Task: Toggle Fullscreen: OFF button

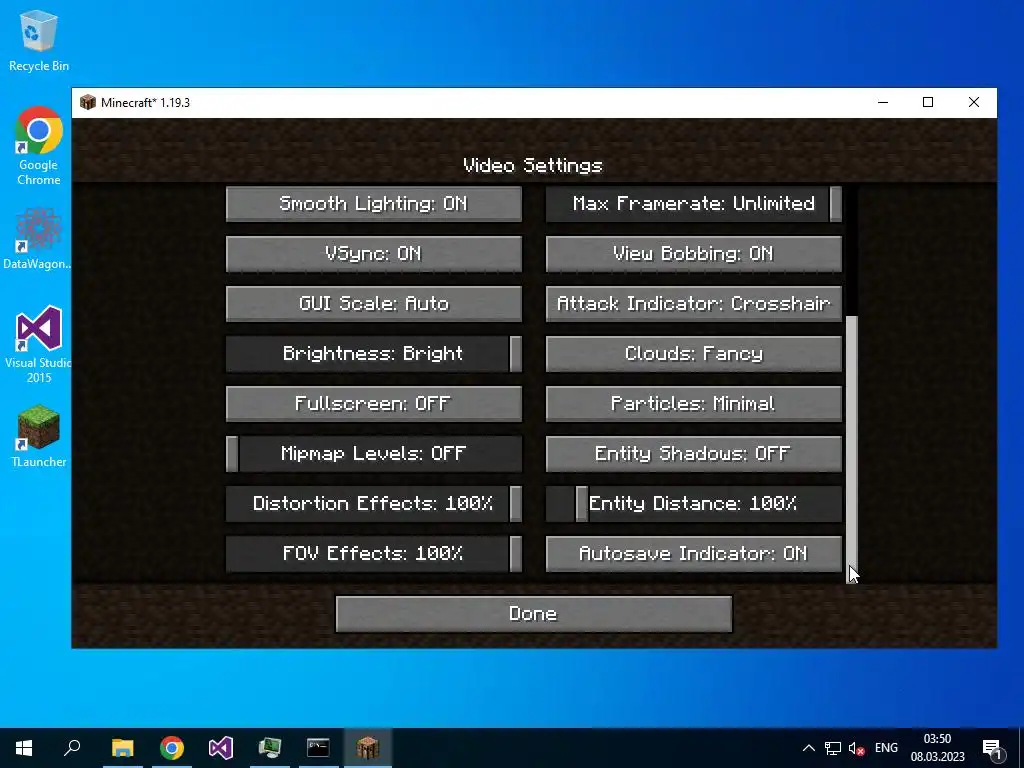Action: tap(374, 404)
